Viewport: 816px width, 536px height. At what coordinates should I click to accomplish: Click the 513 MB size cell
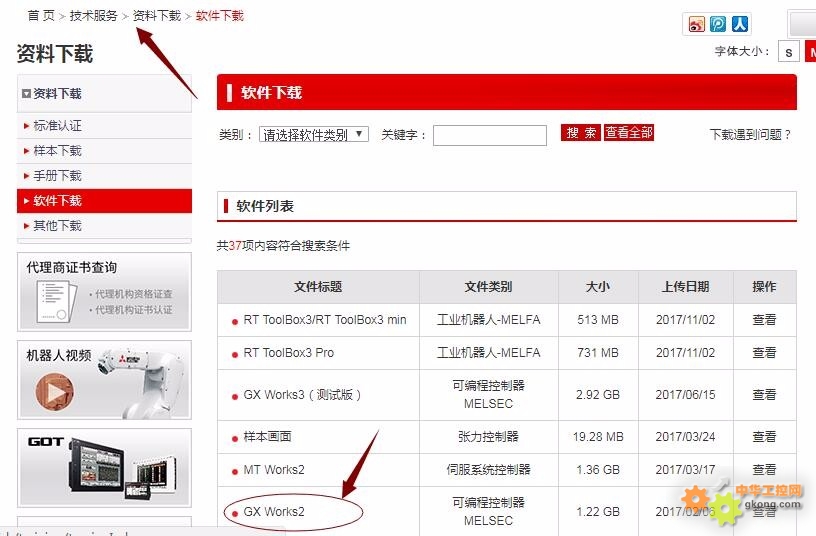tap(598, 320)
